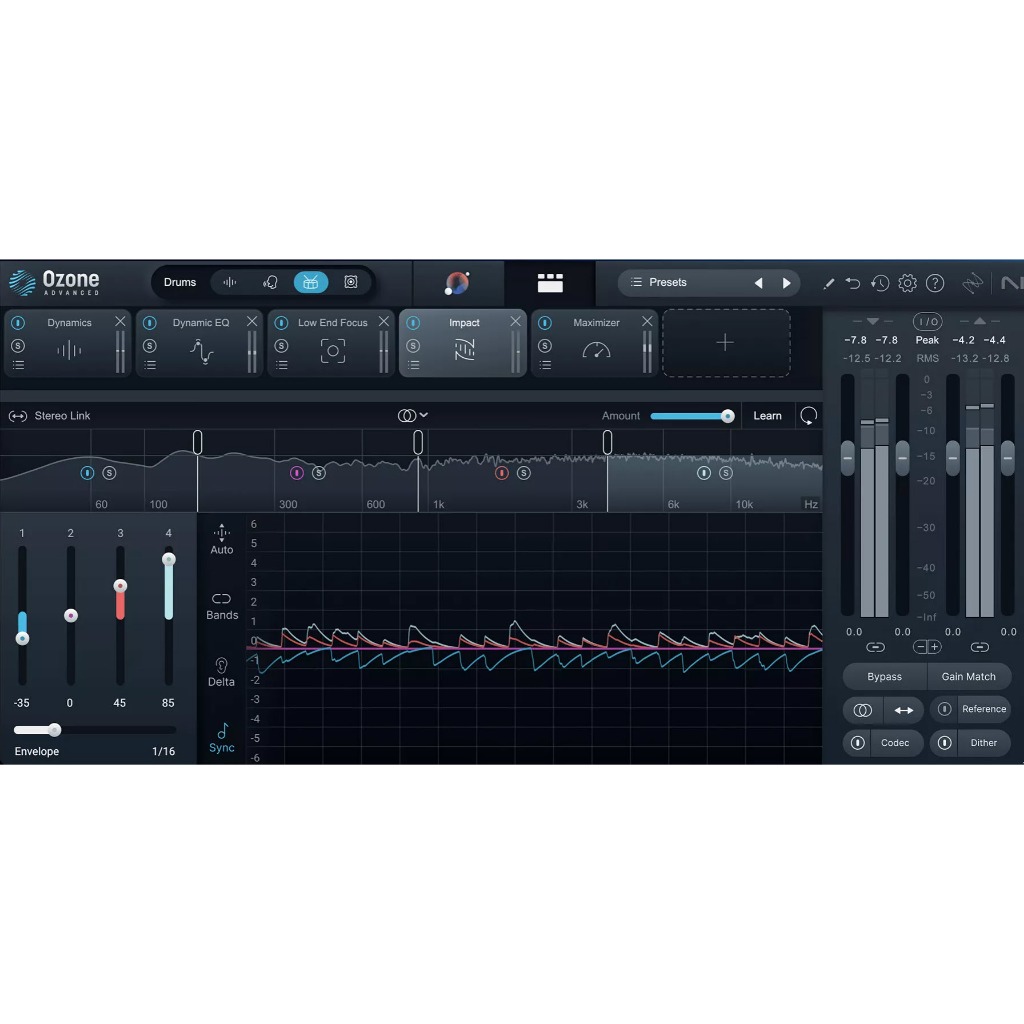
Task: Click the undo arrow icon
Action: [852, 283]
